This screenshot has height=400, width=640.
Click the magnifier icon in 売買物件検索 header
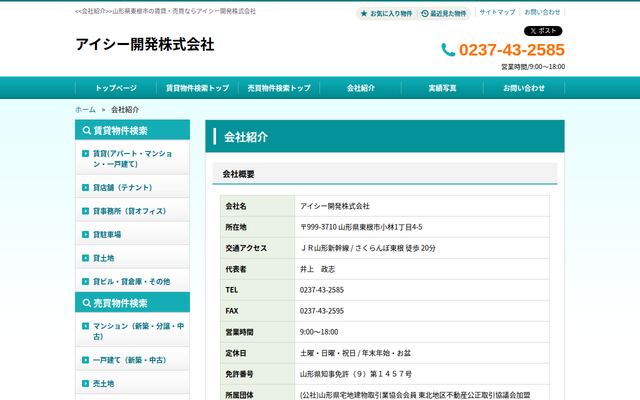[87, 303]
